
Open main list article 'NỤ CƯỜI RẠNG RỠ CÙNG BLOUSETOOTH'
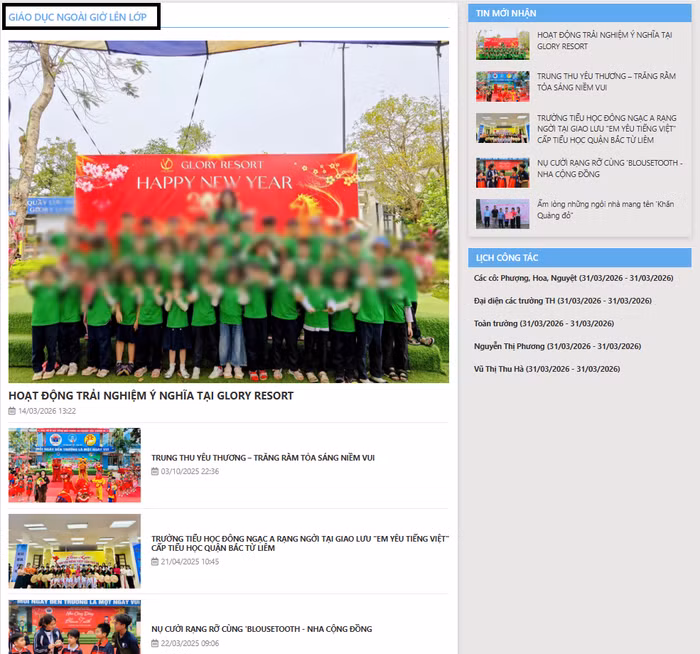[x=262, y=629]
